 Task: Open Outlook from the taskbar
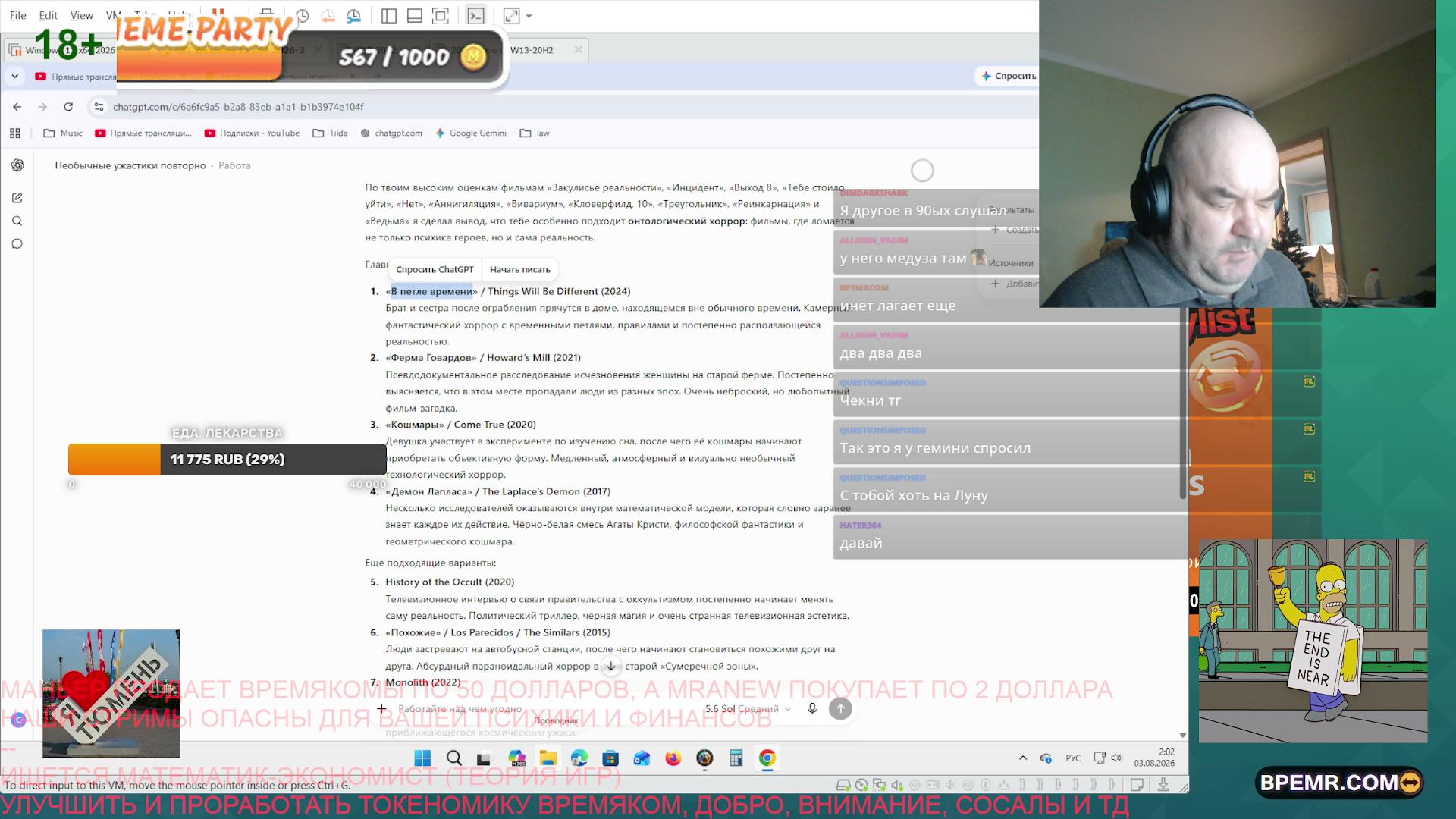pos(642,758)
